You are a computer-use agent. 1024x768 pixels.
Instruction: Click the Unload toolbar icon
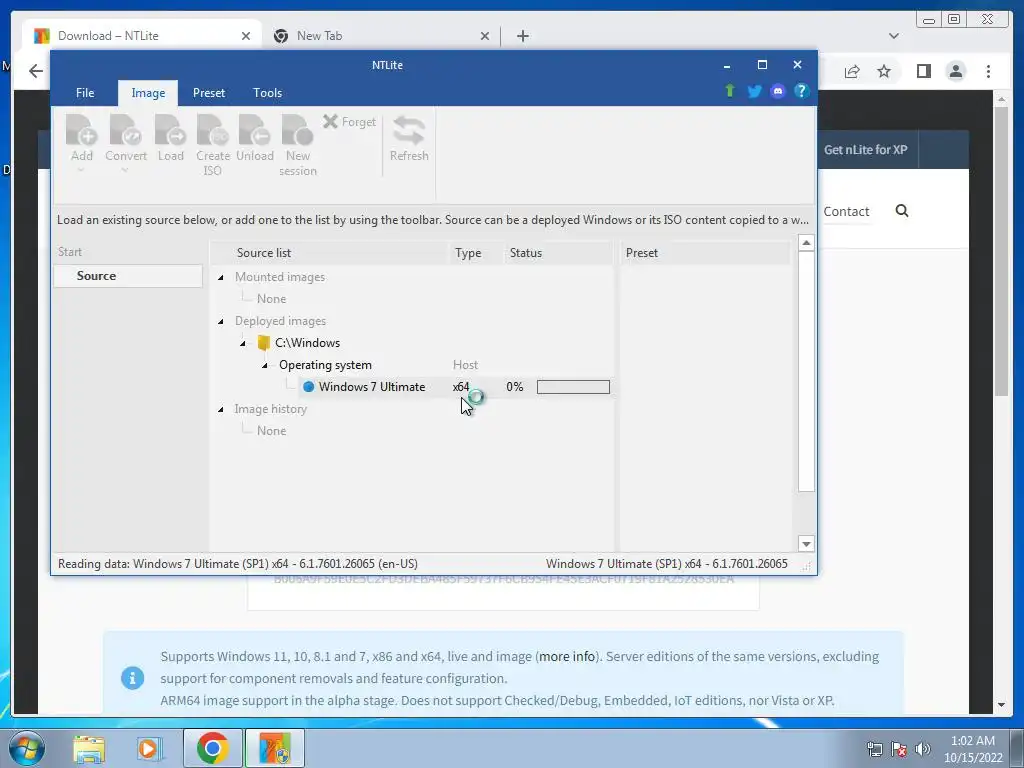(x=255, y=130)
